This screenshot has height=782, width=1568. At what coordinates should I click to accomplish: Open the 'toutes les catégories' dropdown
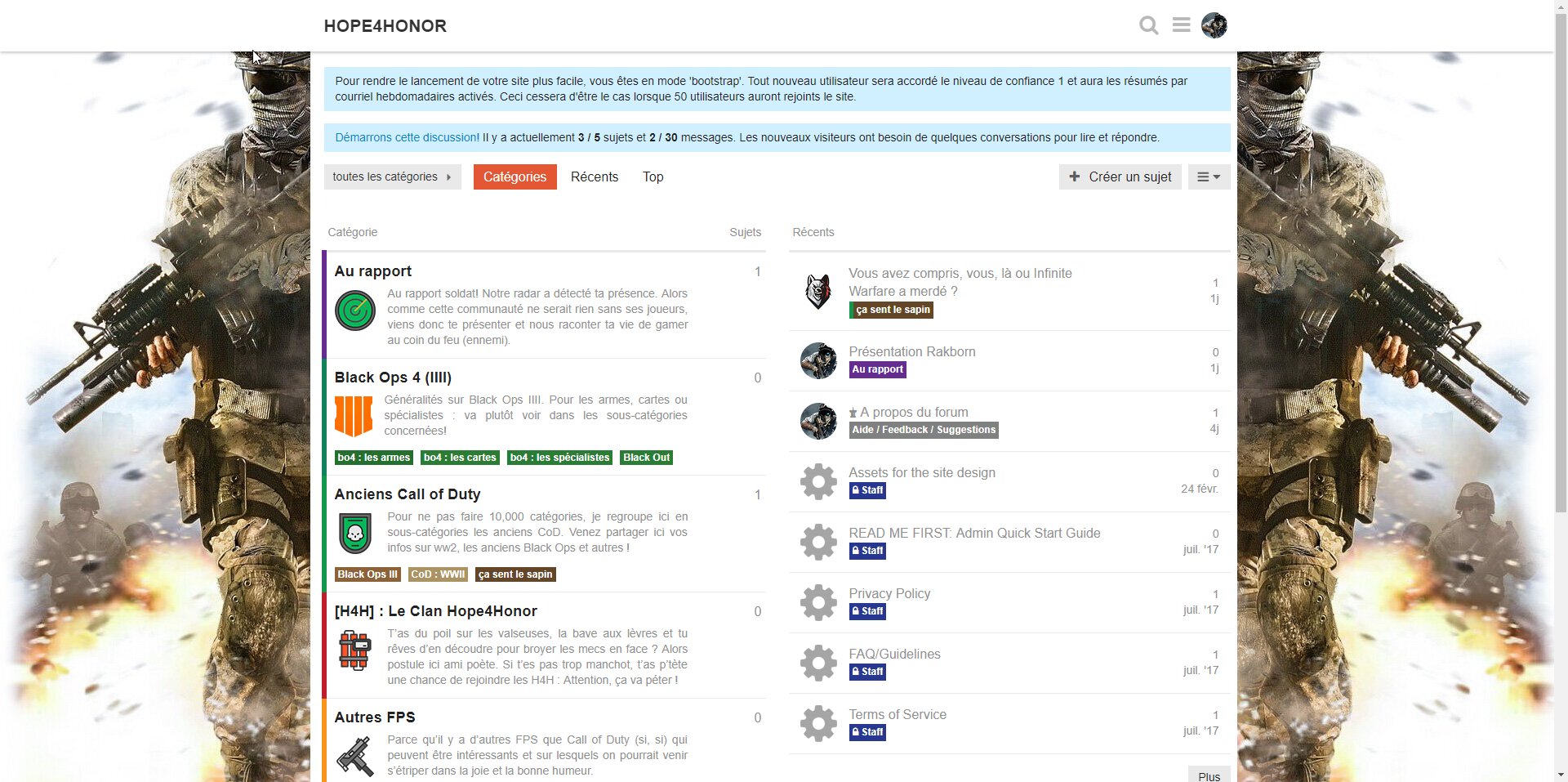(392, 177)
